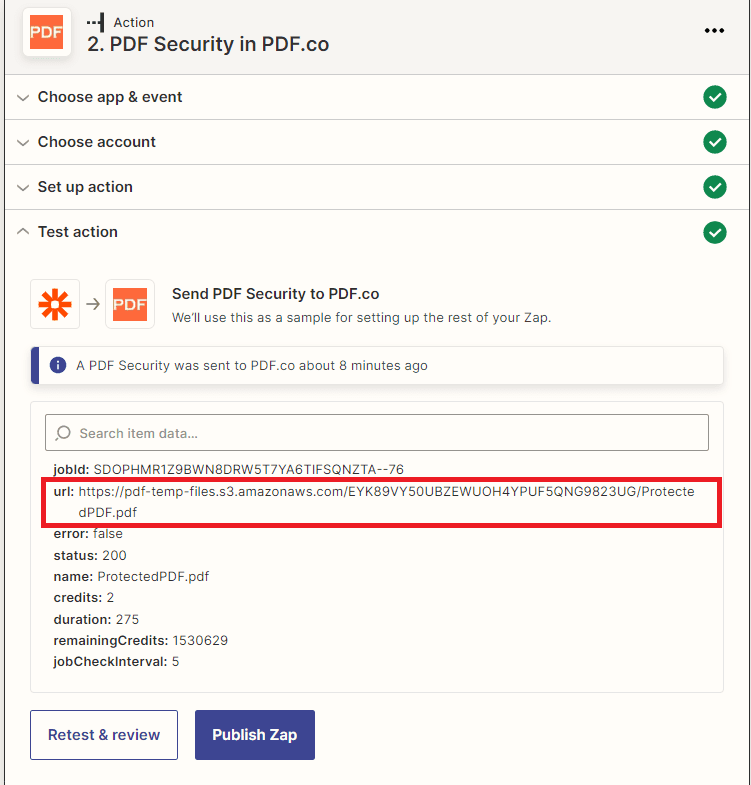This screenshot has height=785, width=751.
Task: Click the PDF.co icon beside the arrow
Action: 130,304
